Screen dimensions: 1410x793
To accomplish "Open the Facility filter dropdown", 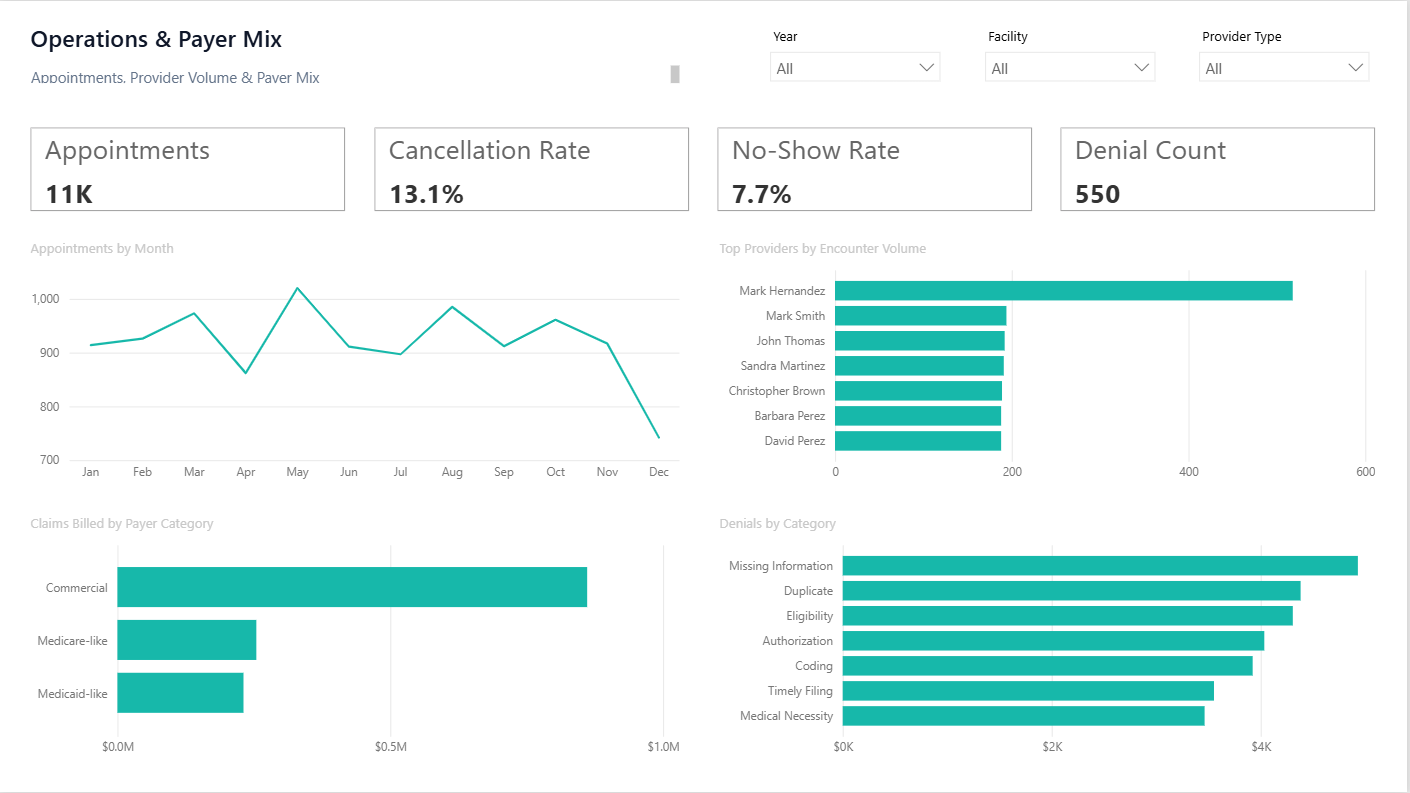I will click(x=1070, y=68).
